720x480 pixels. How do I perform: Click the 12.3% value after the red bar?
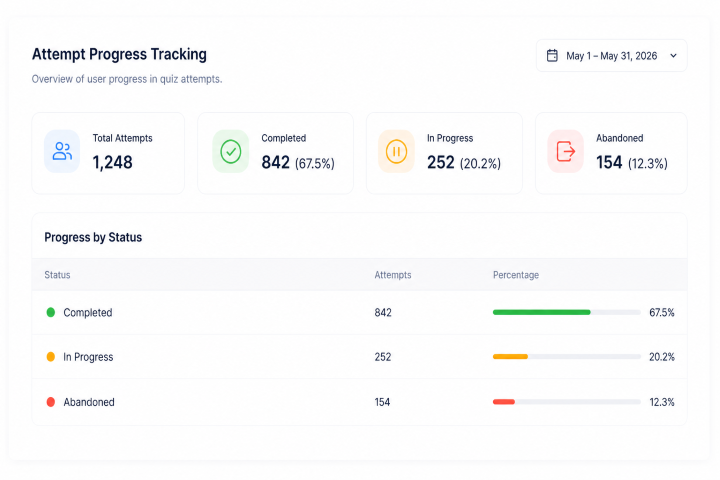coord(662,402)
